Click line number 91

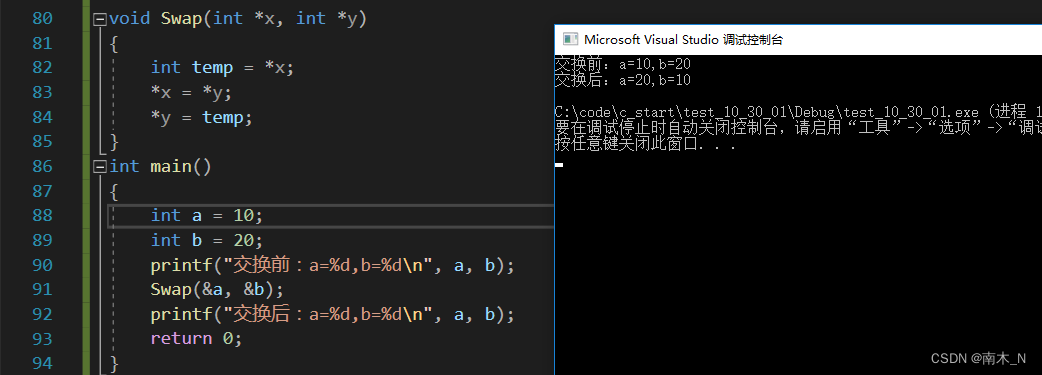coord(42,289)
